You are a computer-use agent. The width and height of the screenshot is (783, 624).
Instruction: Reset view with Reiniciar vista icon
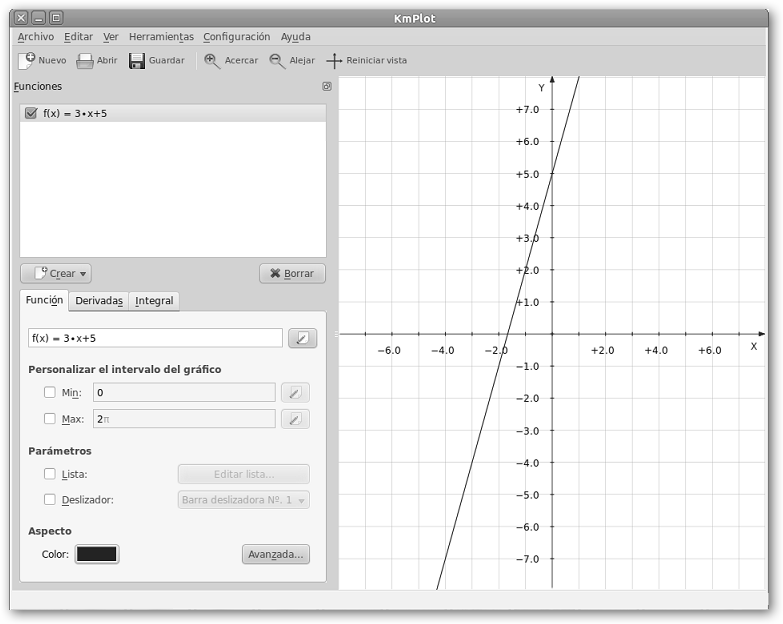point(334,60)
